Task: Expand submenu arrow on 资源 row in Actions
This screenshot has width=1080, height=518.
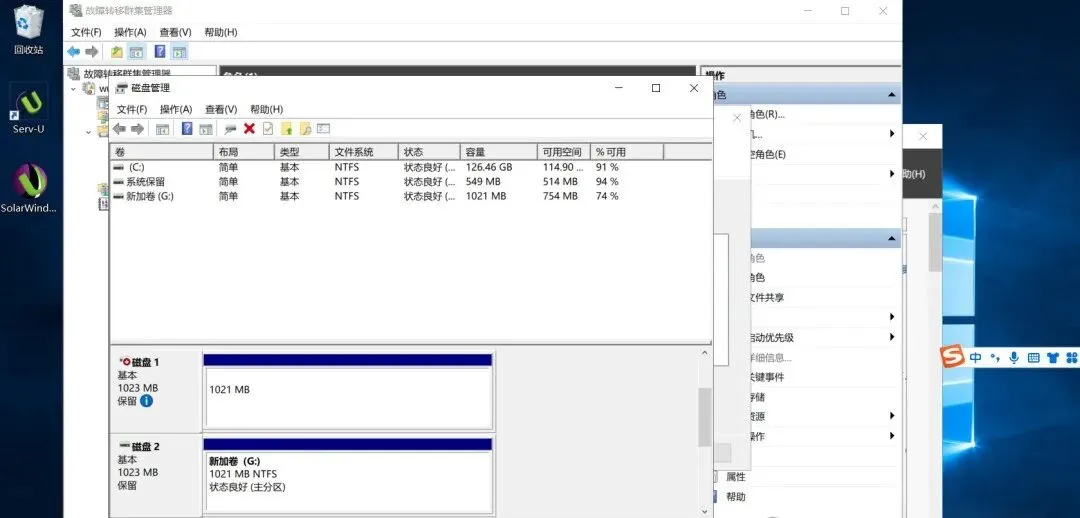Action: pyautogui.click(x=892, y=416)
